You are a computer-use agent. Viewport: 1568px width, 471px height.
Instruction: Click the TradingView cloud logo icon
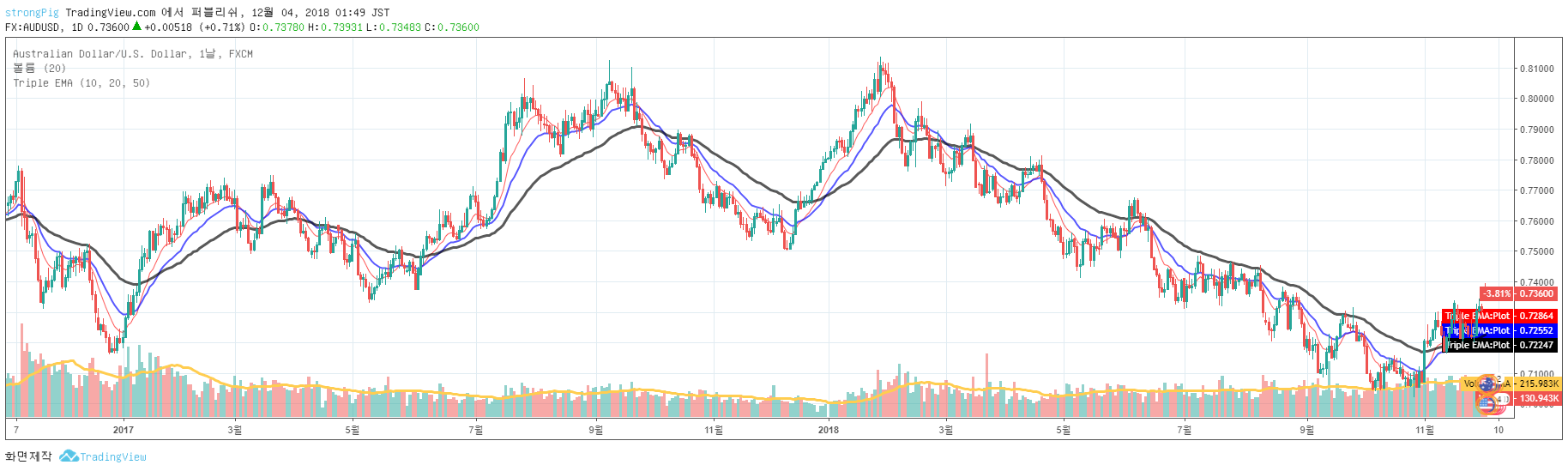click(x=69, y=456)
